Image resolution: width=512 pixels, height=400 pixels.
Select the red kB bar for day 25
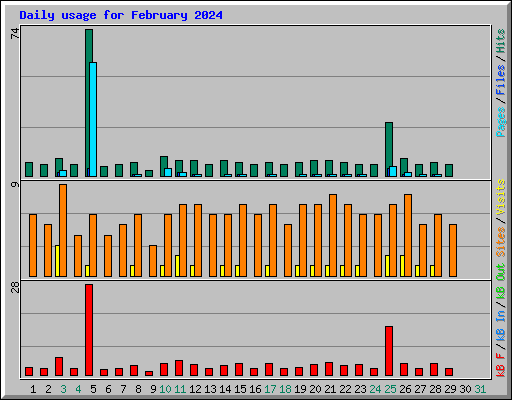389,351
